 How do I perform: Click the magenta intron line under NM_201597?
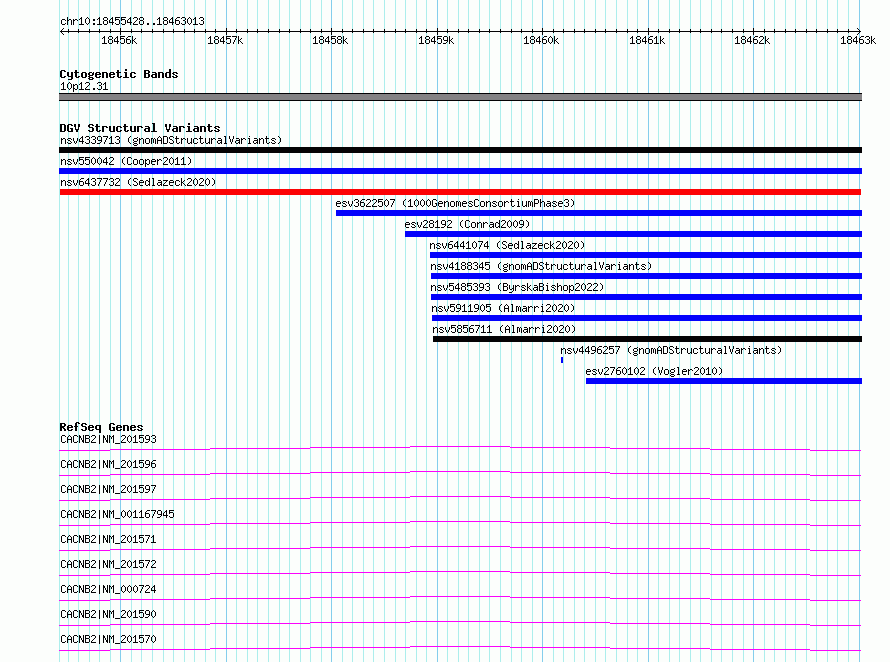coord(460,498)
